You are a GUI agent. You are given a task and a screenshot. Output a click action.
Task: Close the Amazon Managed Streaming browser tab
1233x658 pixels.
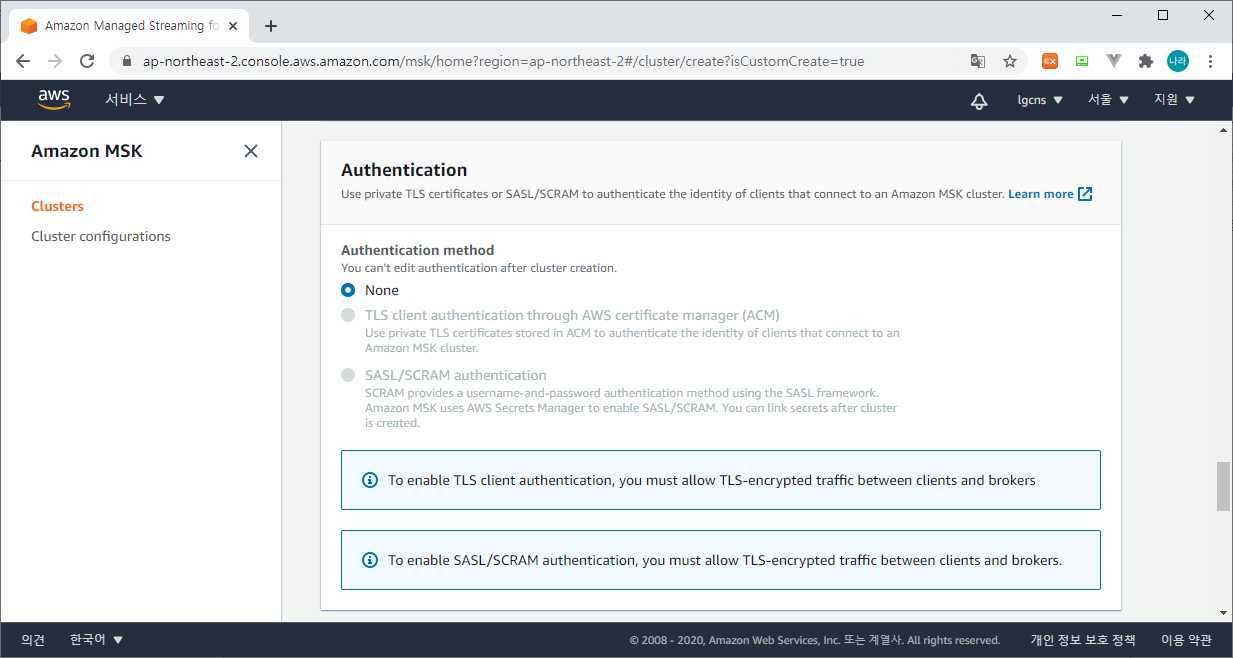pyautogui.click(x=233, y=26)
